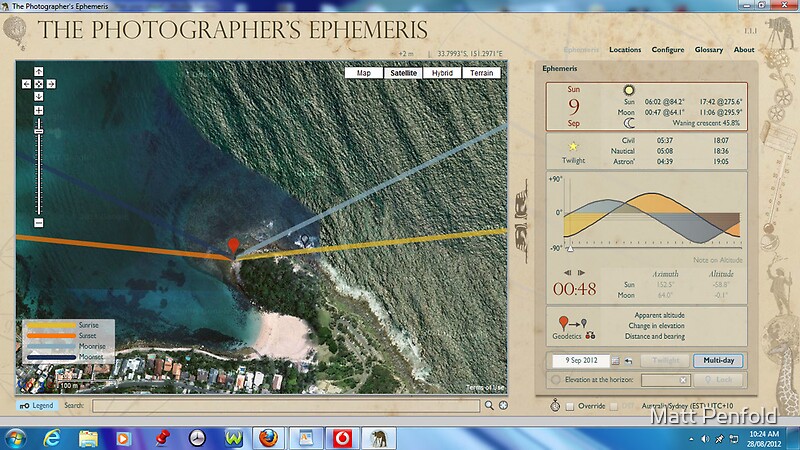This screenshot has width=800, height=450.
Task: Click the Sunrise legend entry
Action: point(63,325)
